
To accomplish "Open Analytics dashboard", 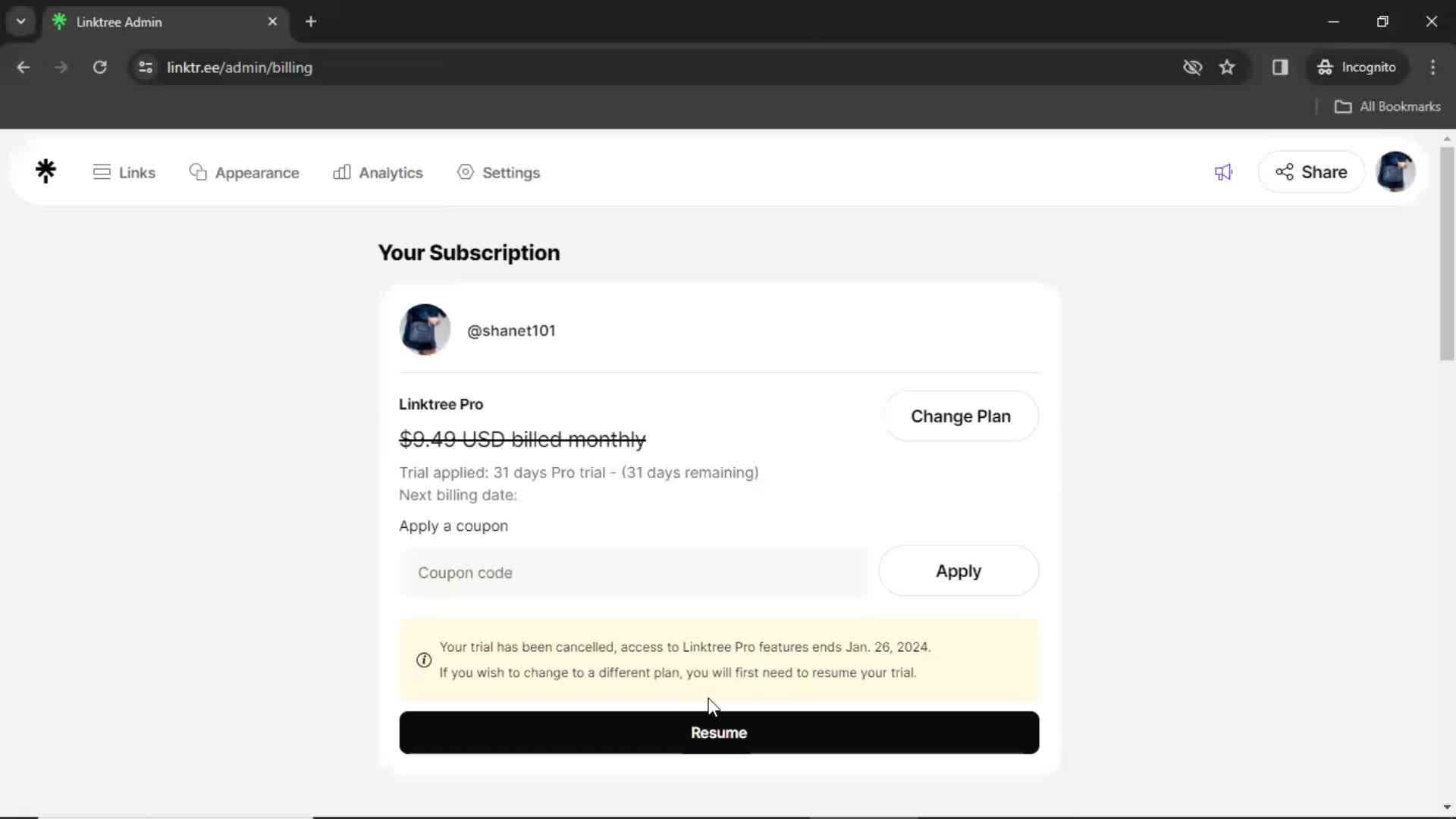I will 379,172.
